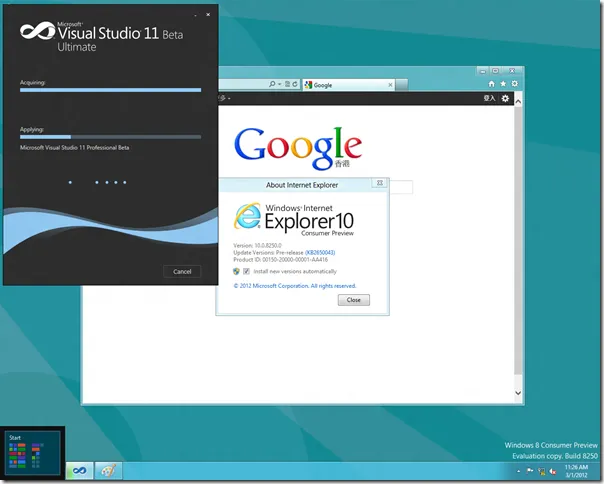Click the Visual Studio setup taskbar icon
The height and width of the screenshot is (484, 604).
(x=80, y=471)
